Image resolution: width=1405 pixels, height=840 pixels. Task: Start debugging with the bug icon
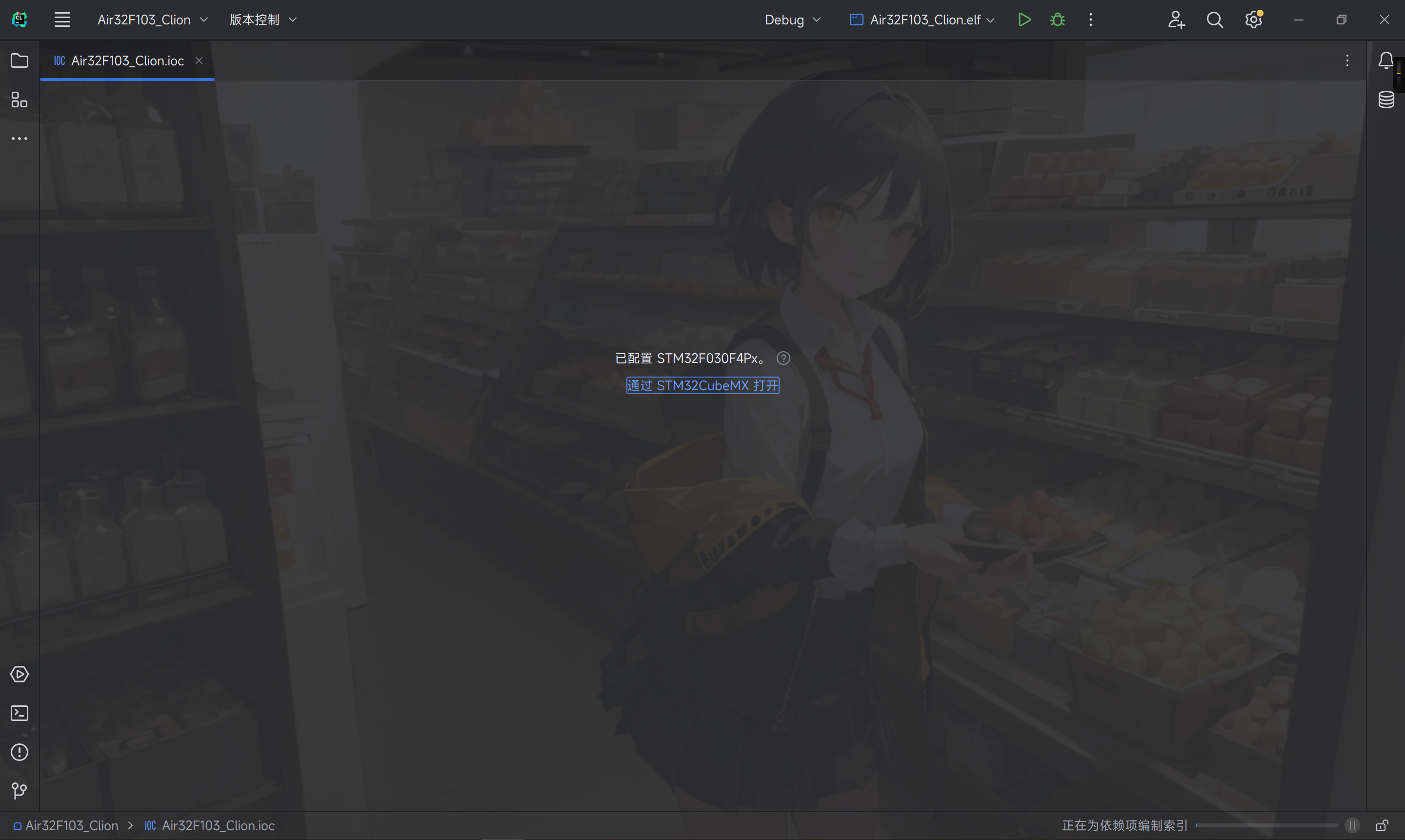(x=1057, y=20)
